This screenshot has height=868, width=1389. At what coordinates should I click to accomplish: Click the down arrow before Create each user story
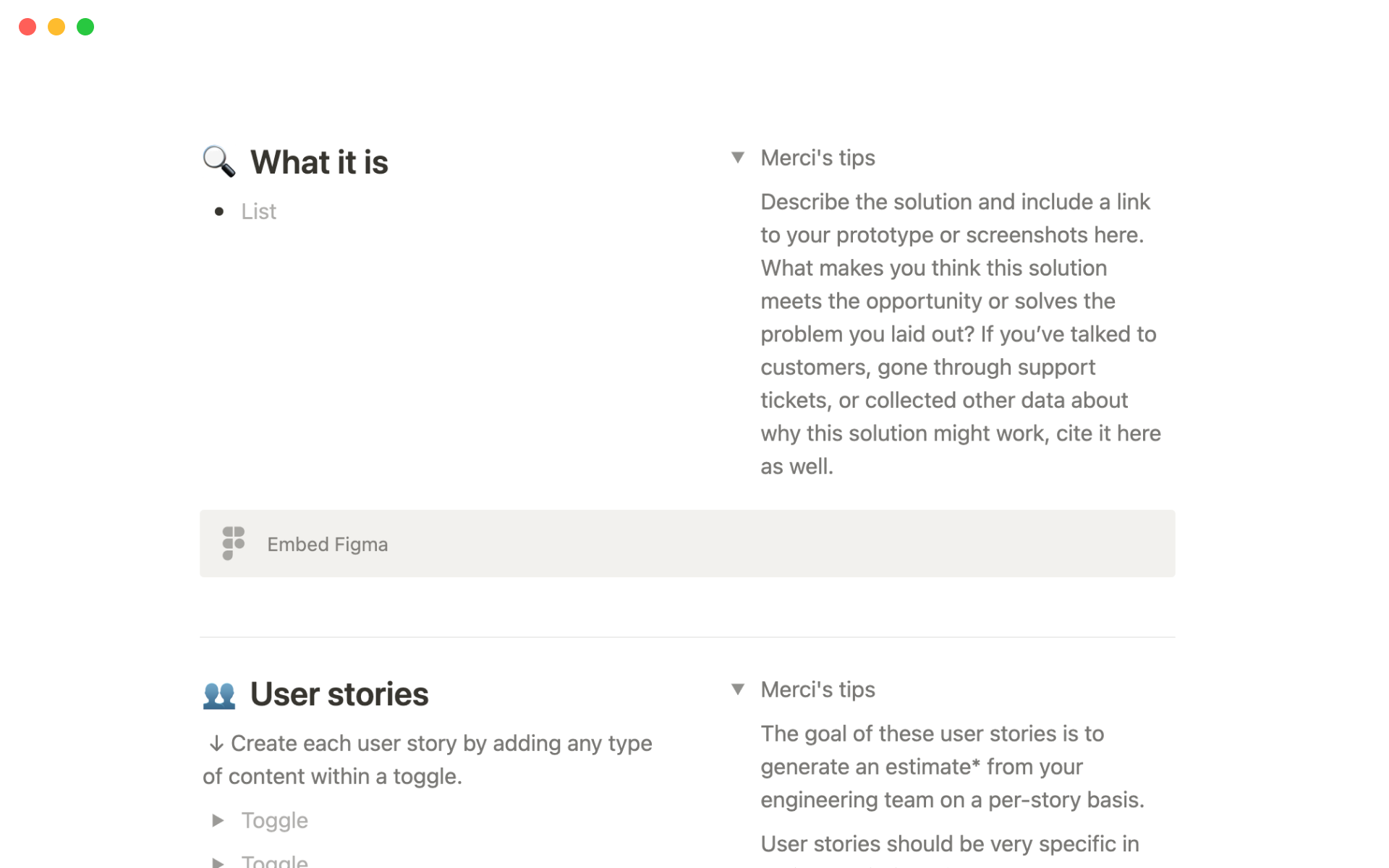[x=216, y=744]
